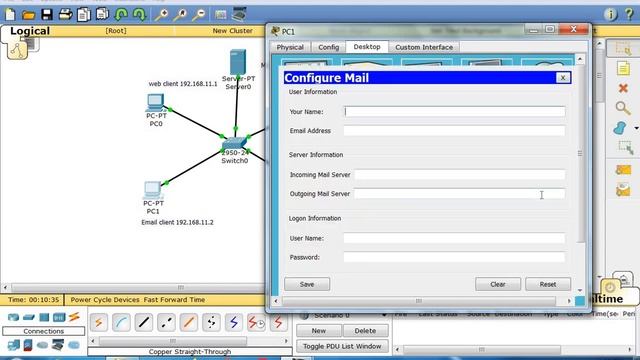Pick the Inspect magnifier tool

[623, 108]
